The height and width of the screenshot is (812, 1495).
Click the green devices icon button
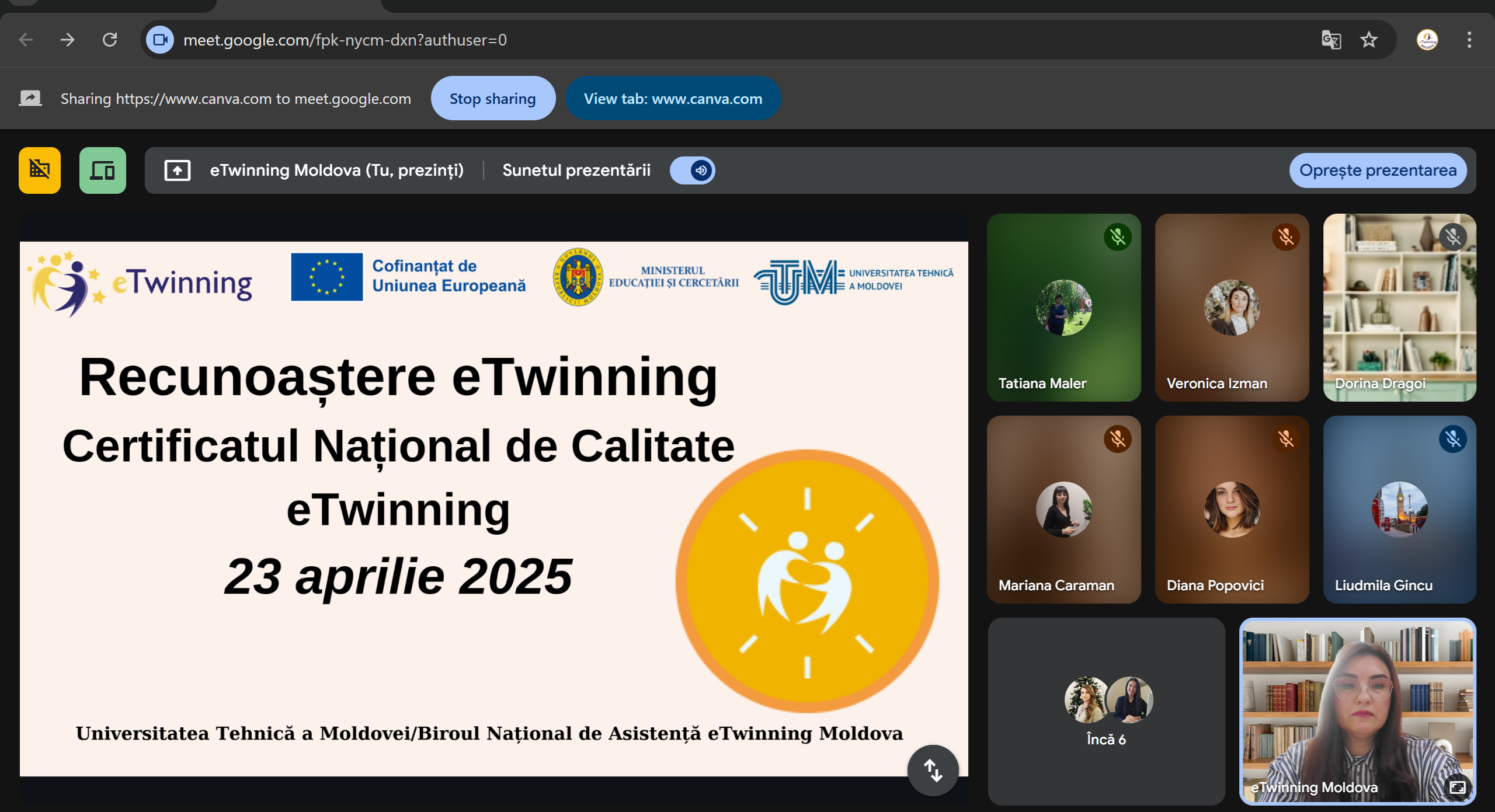pyautogui.click(x=103, y=170)
